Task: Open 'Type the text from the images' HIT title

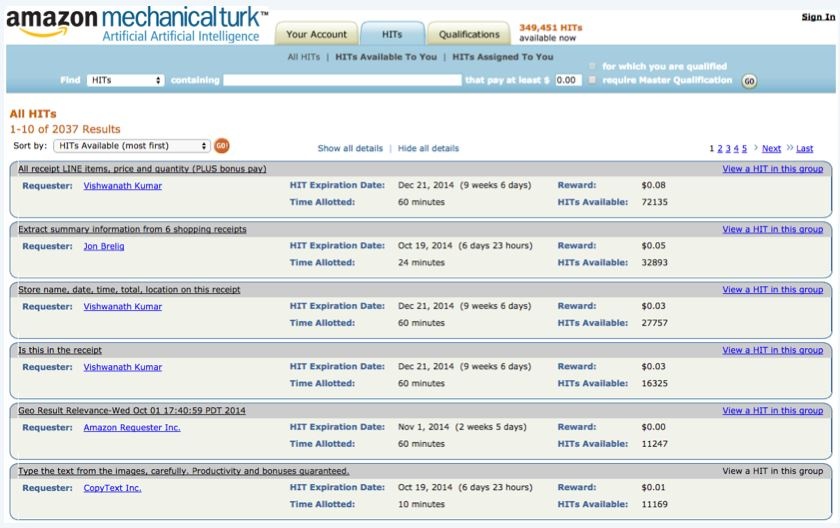Action: pos(184,471)
